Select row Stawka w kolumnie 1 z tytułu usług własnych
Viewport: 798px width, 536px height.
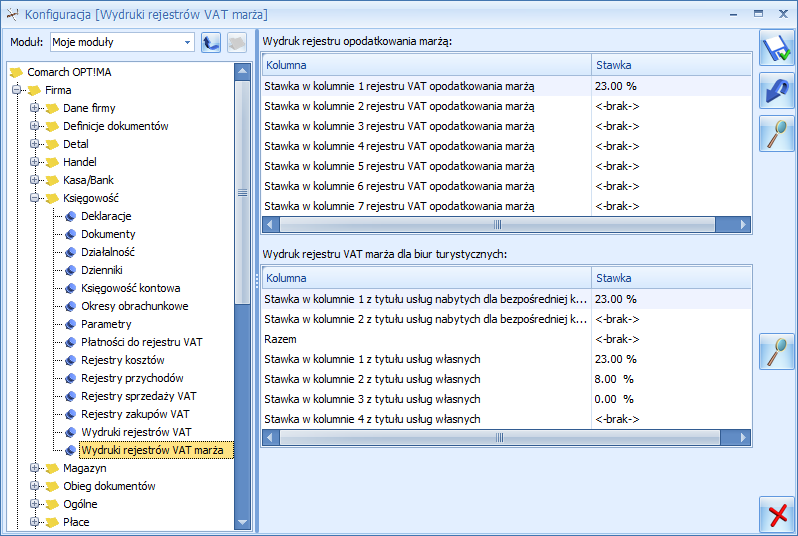click(506, 359)
